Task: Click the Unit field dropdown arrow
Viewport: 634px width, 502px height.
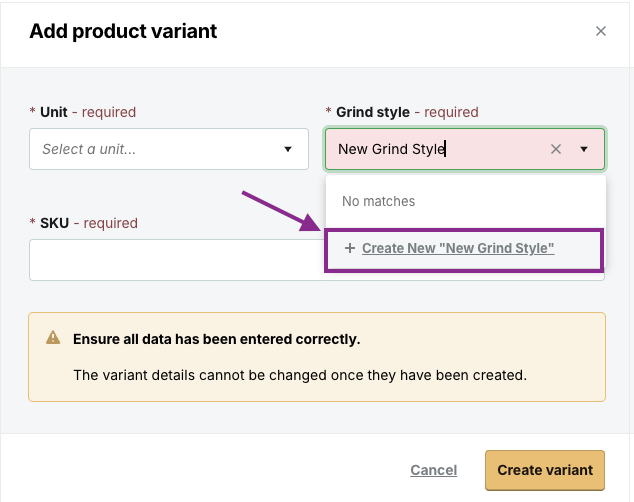Action: 287,149
